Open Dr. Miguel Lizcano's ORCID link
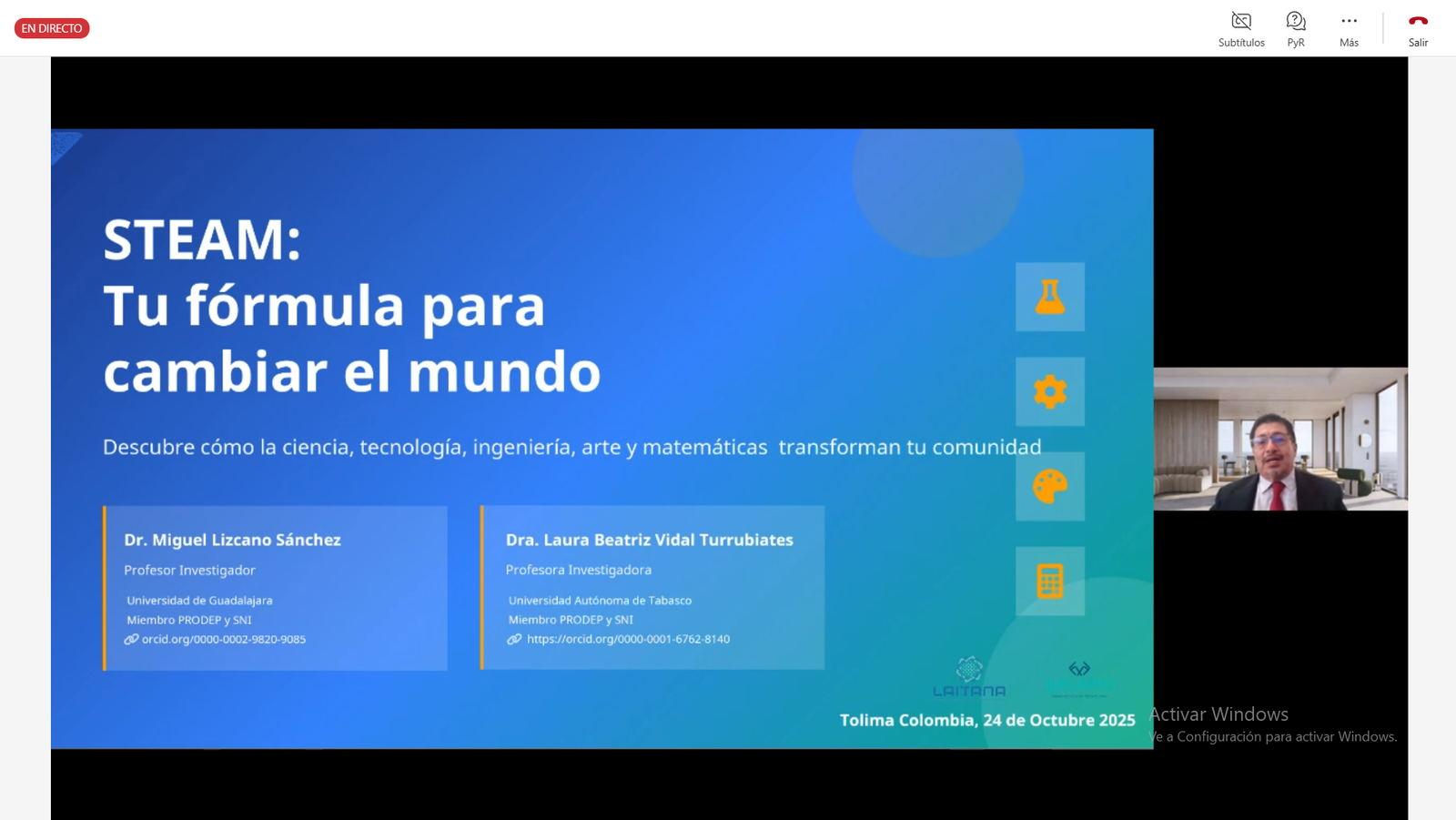 (x=223, y=639)
